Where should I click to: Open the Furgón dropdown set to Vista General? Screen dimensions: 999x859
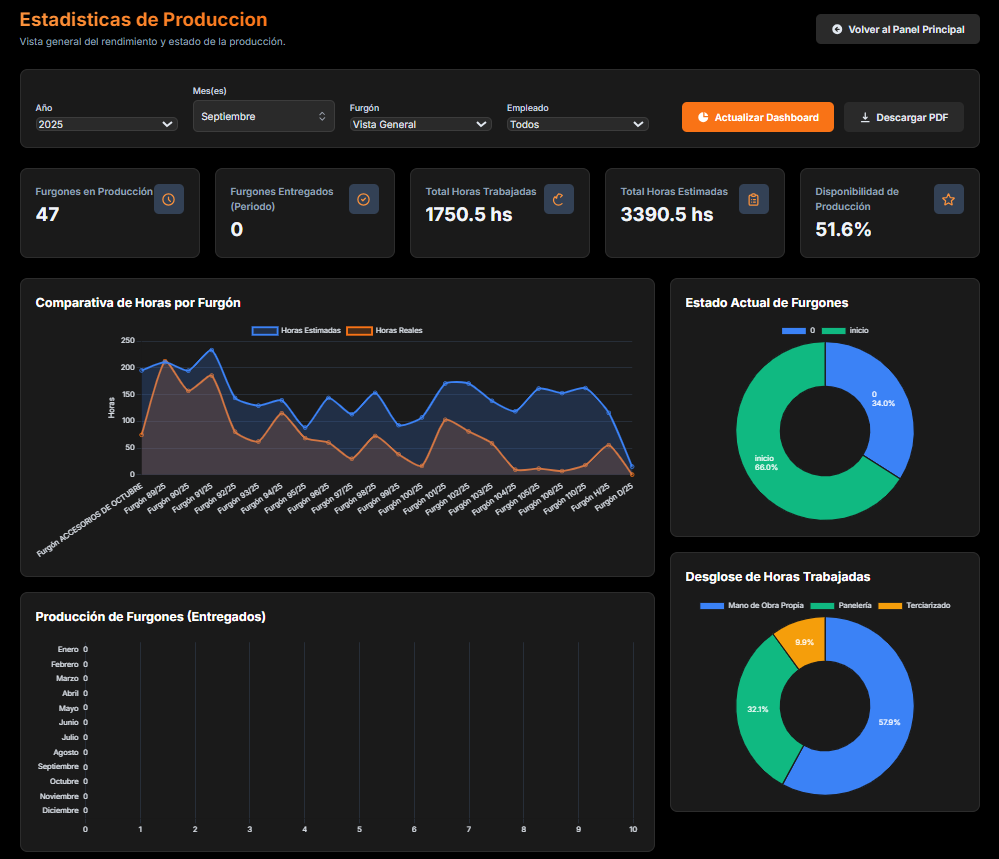[x=420, y=124]
